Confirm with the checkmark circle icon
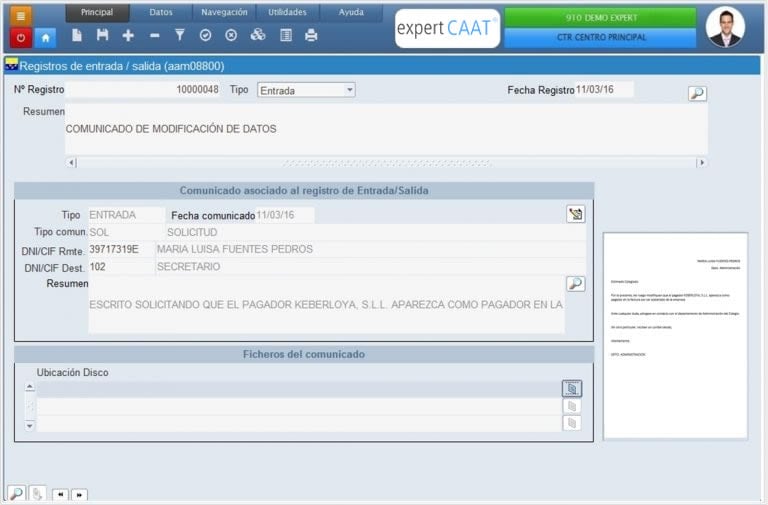The width and height of the screenshot is (768, 505). coord(206,35)
